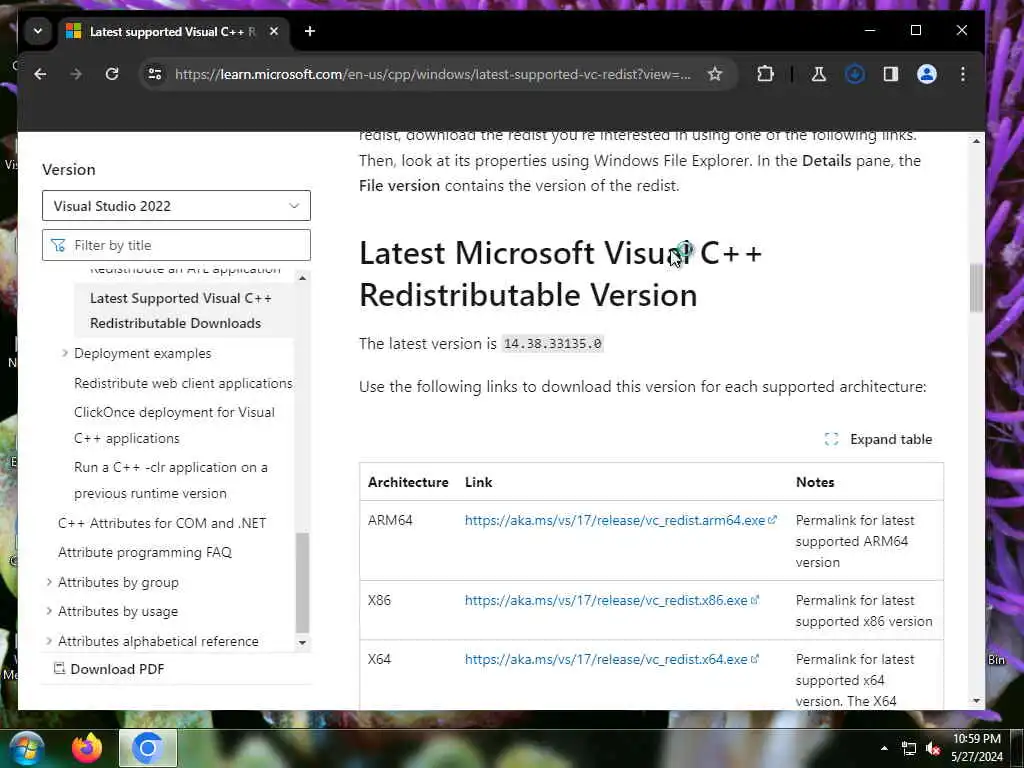Screen dimensions: 1024x768
Task: Open C++ Attributes for COM and .NET
Action: click(162, 523)
